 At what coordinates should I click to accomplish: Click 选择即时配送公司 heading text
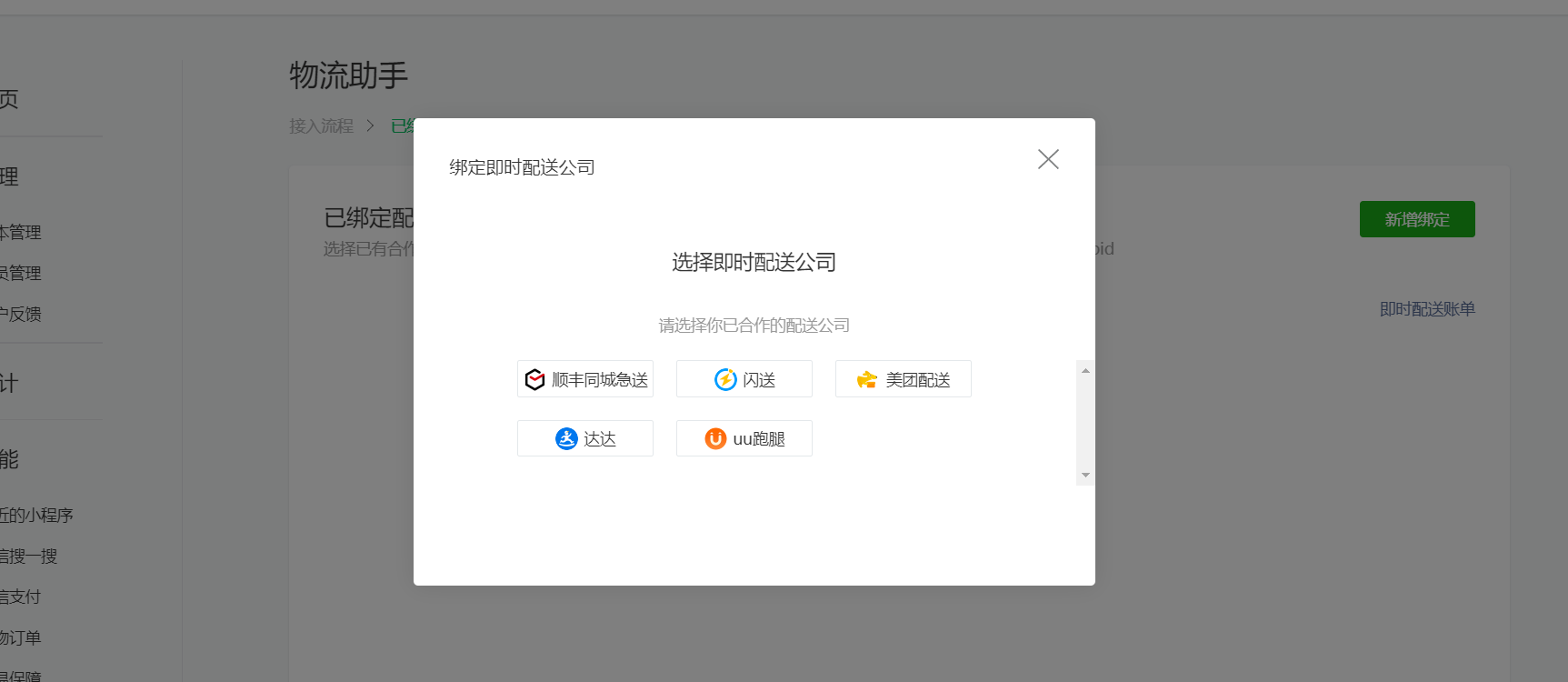coord(754,262)
